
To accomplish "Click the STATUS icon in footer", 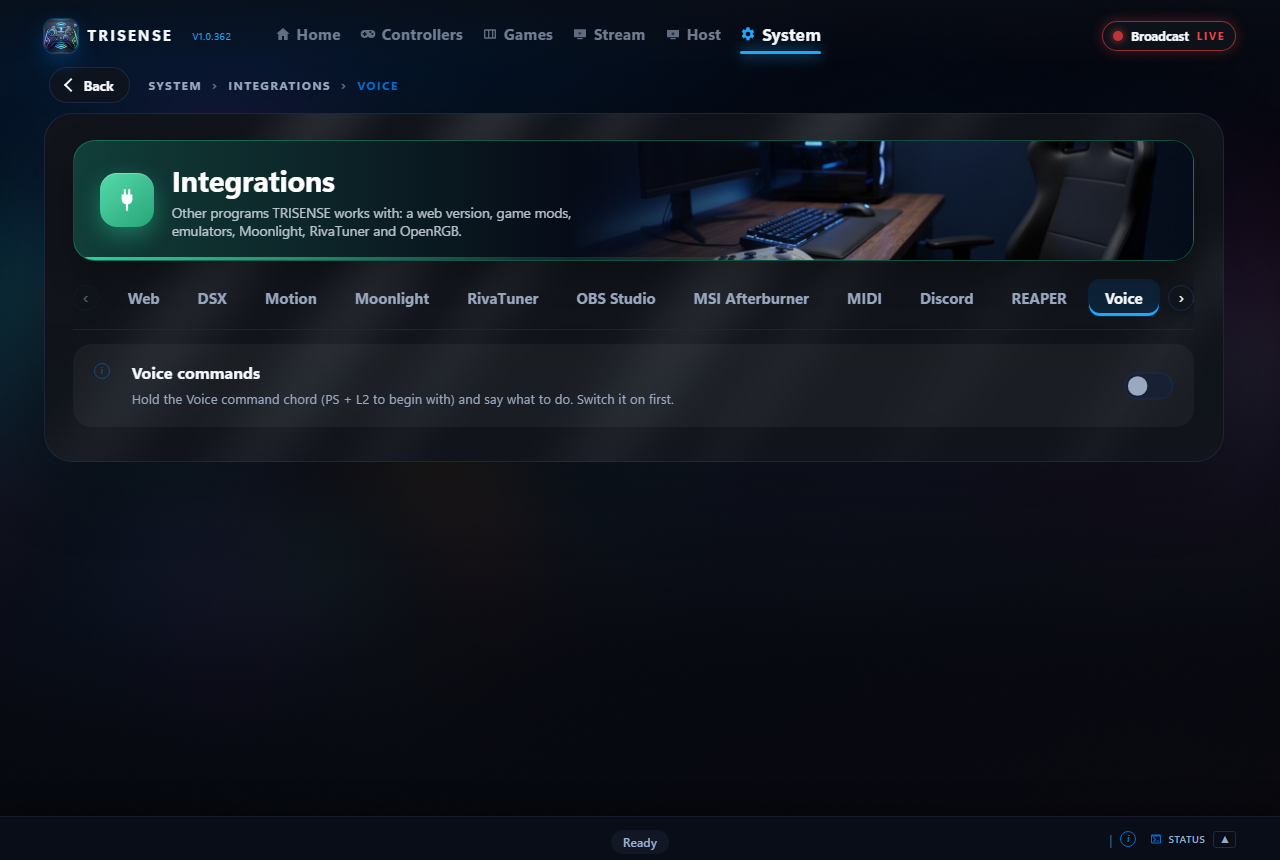I will pyautogui.click(x=1156, y=839).
